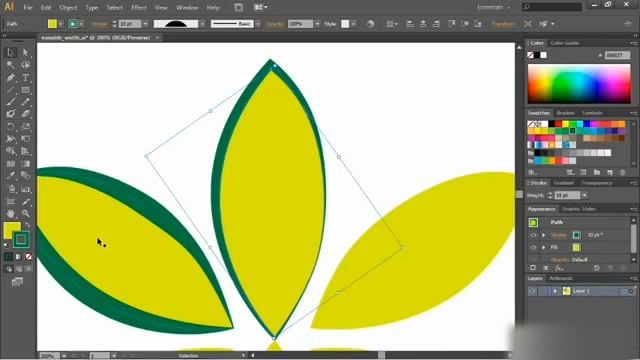Image resolution: width=640 pixels, height=360 pixels.
Task: Open stroke Weight dropdown in Stroke panel
Action: (x=584, y=196)
